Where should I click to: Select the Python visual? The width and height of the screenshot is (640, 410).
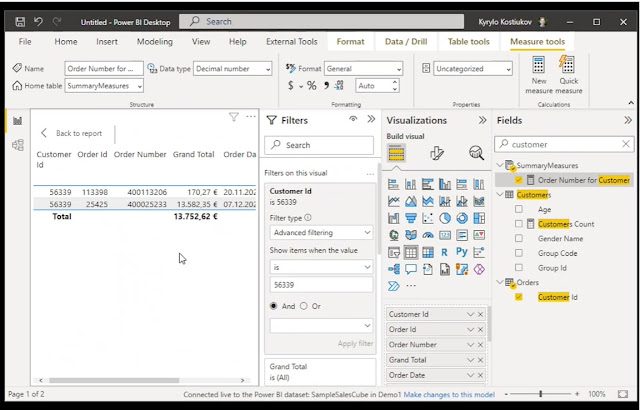pyautogui.click(x=462, y=252)
